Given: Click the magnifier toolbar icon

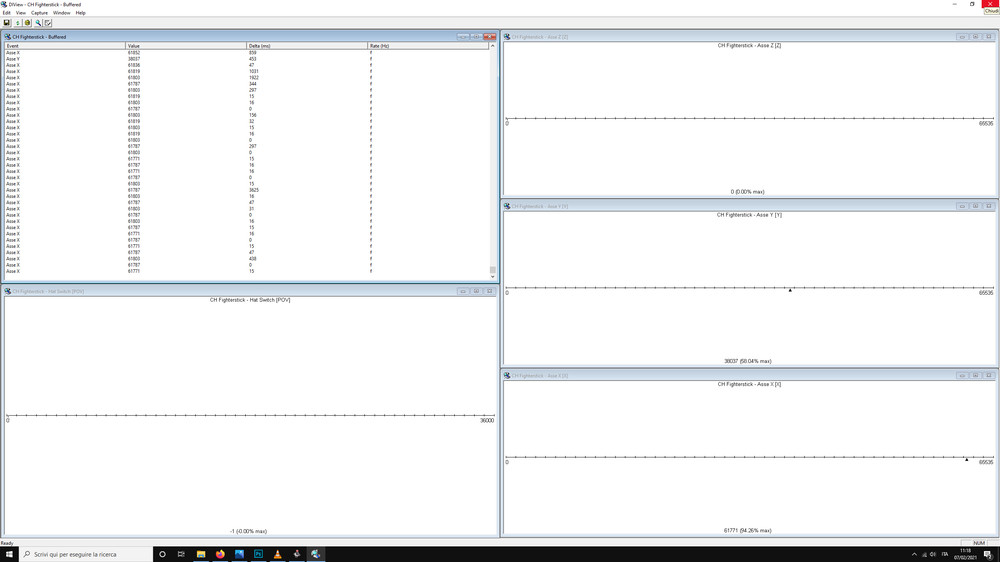Looking at the screenshot, I should coord(38,22).
